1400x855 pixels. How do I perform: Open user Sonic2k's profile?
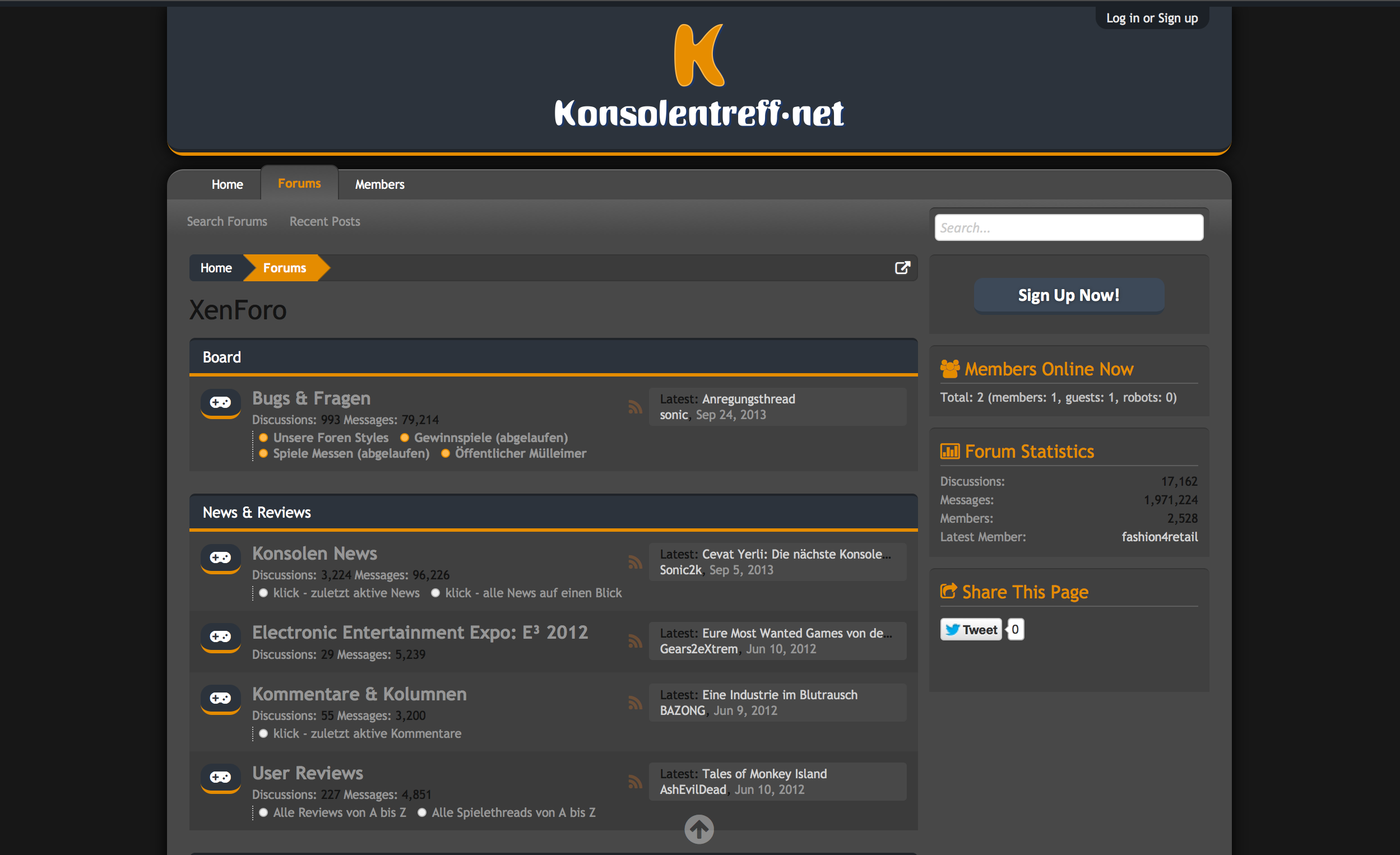681,570
